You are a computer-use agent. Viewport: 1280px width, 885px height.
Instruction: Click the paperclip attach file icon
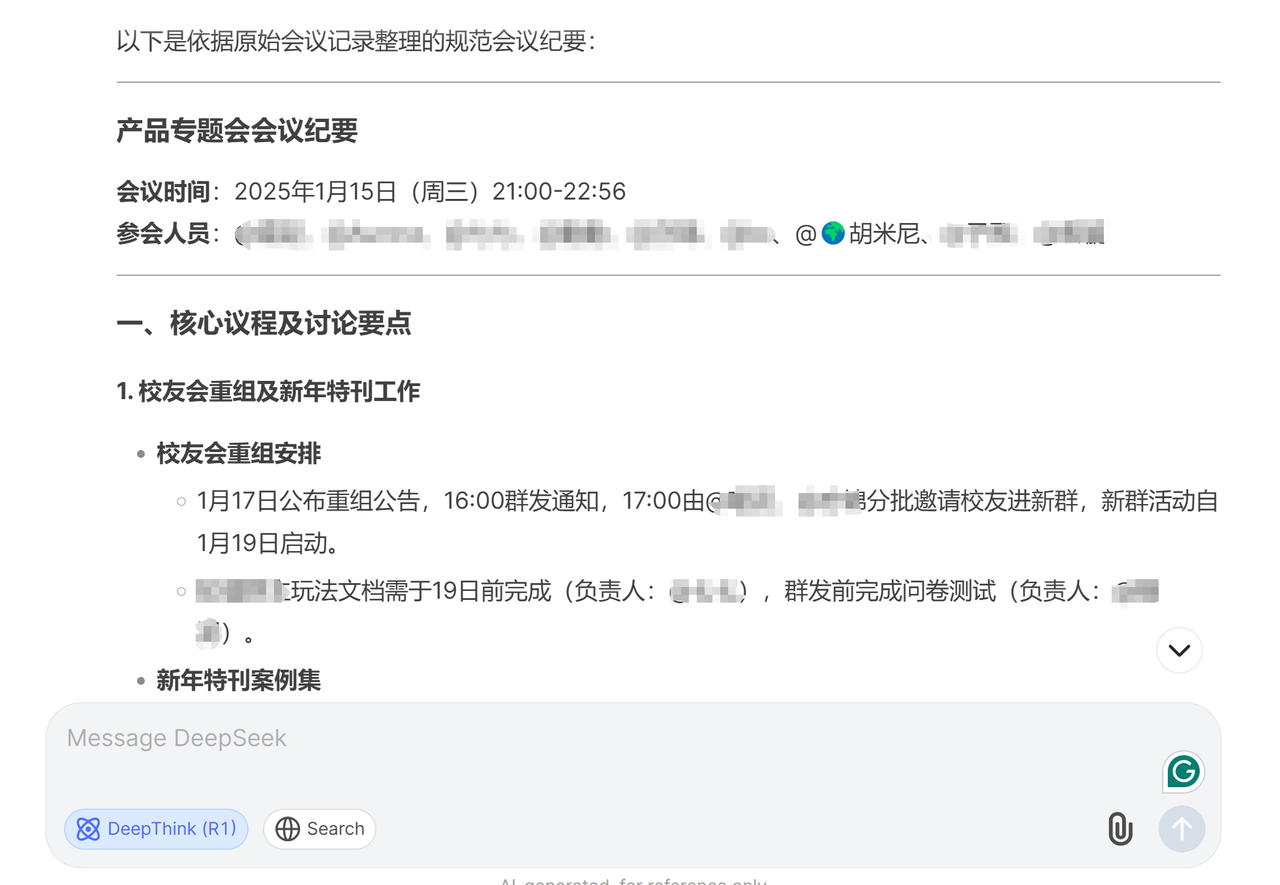point(1120,829)
